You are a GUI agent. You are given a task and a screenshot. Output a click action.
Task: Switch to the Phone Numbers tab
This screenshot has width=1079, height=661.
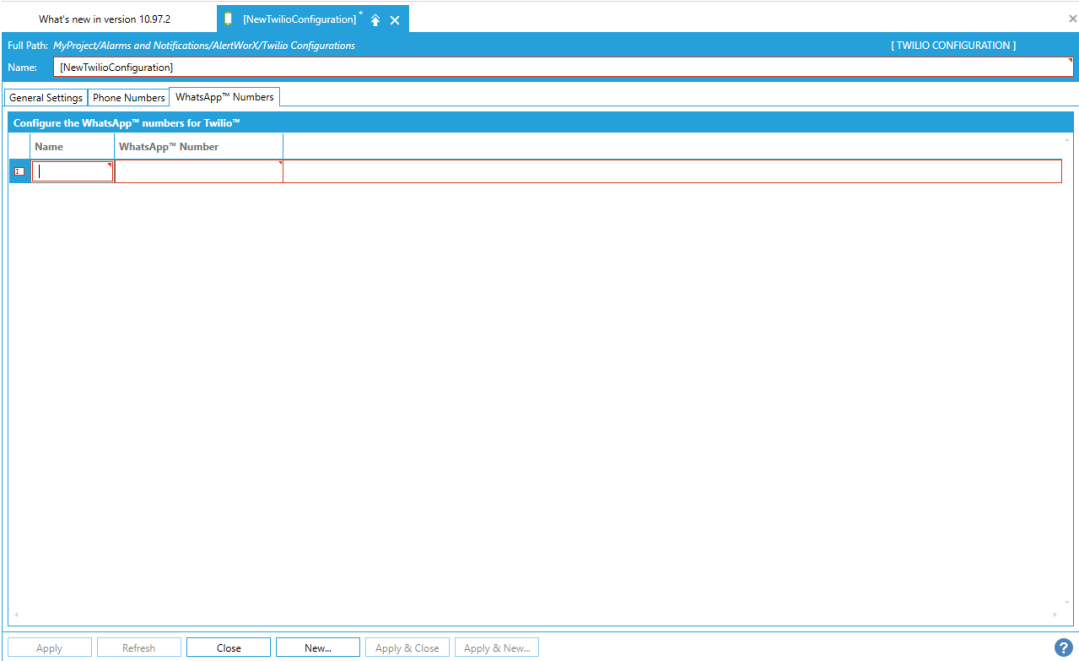pyautogui.click(x=129, y=98)
